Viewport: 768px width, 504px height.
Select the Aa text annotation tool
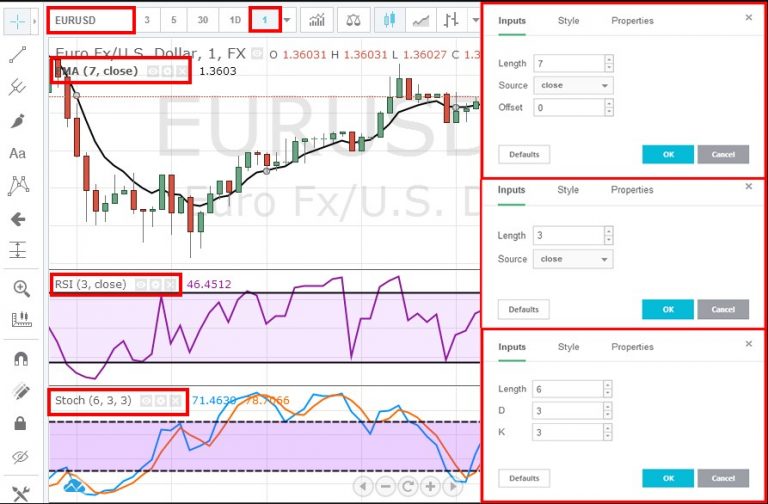tap(17, 153)
